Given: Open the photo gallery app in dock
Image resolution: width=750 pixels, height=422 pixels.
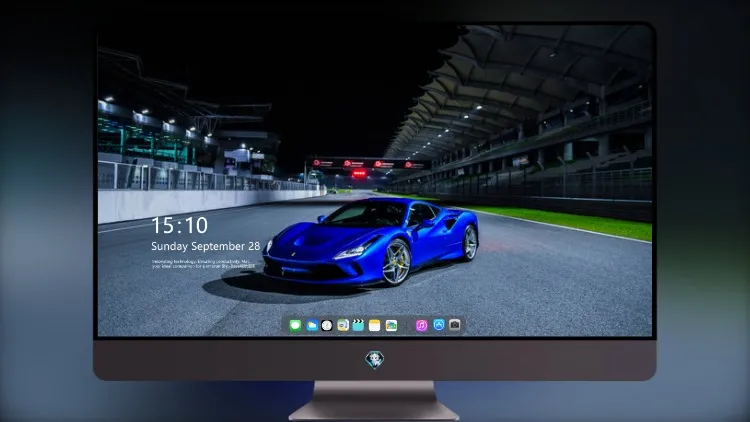Looking at the screenshot, I should pyautogui.click(x=391, y=326).
